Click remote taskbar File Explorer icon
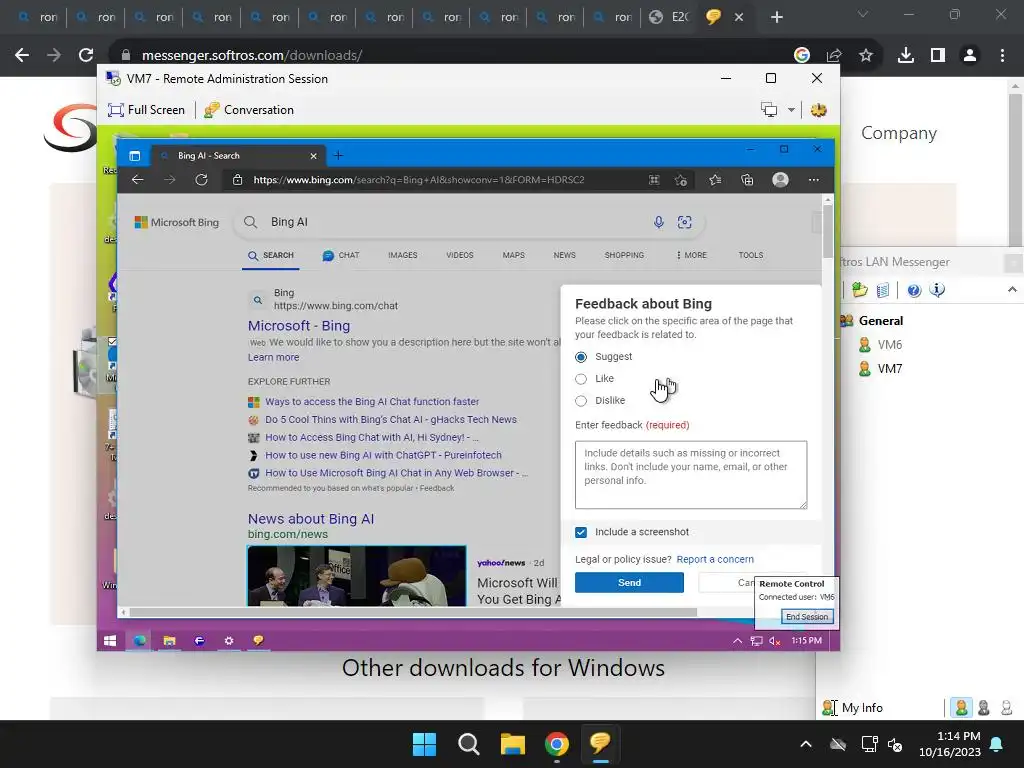This screenshot has width=1024, height=768. (x=169, y=641)
